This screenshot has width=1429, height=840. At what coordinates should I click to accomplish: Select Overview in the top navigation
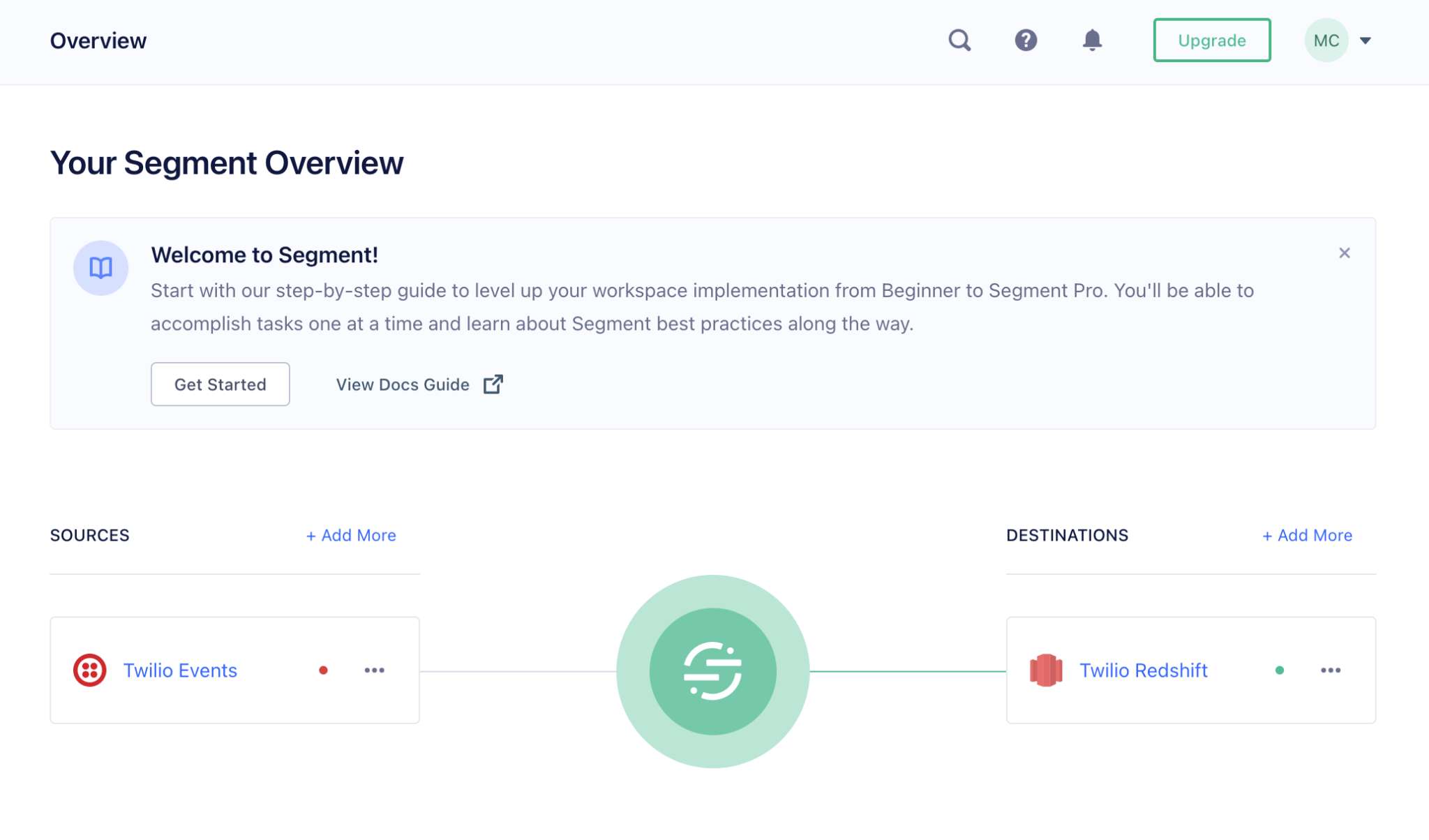point(98,40)
